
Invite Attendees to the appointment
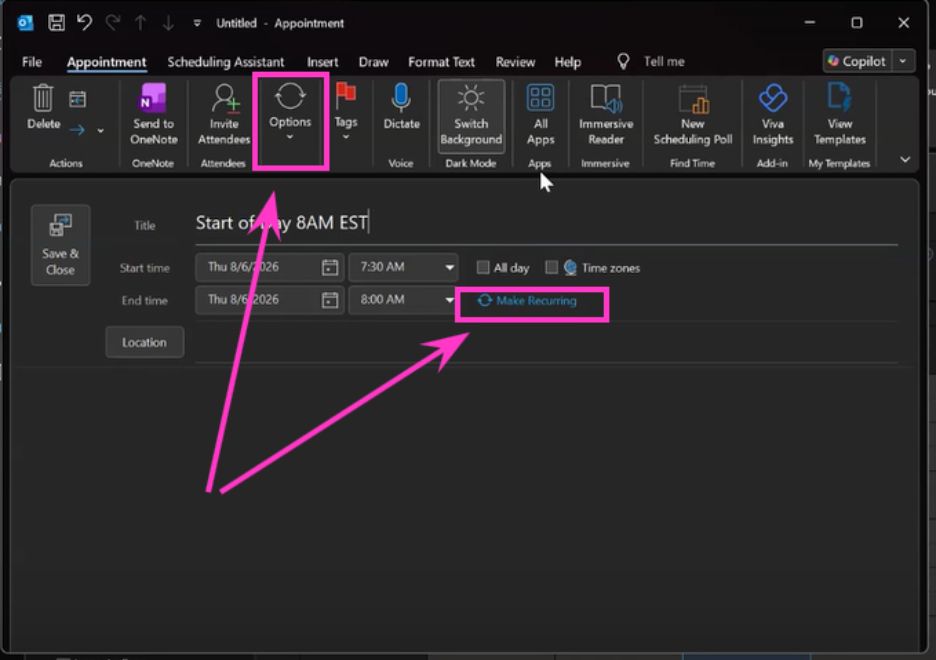pos(224,115)
